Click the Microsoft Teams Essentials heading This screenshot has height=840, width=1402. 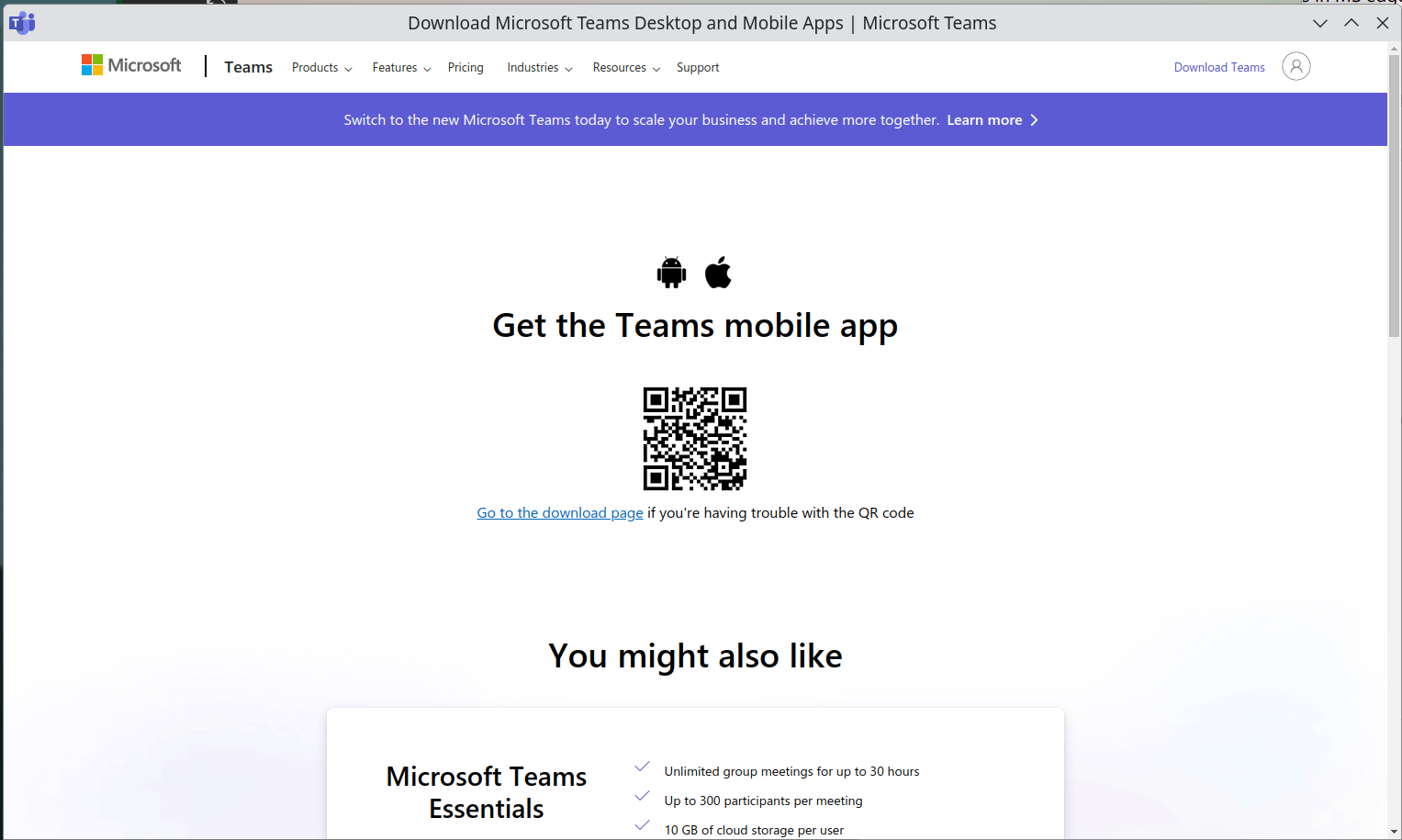pos(487,792)
